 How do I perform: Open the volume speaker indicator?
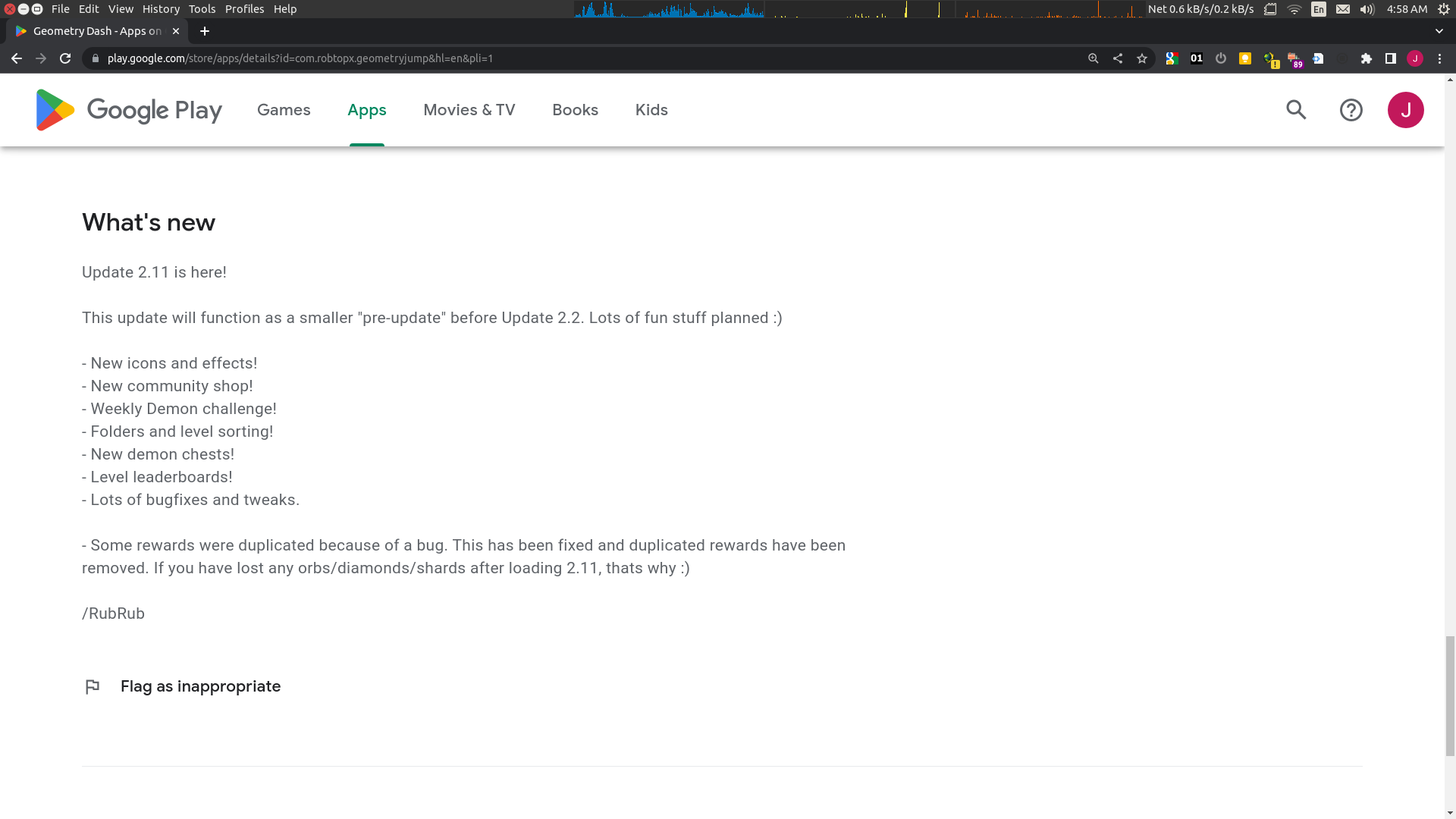click(x=1367, y=9)
